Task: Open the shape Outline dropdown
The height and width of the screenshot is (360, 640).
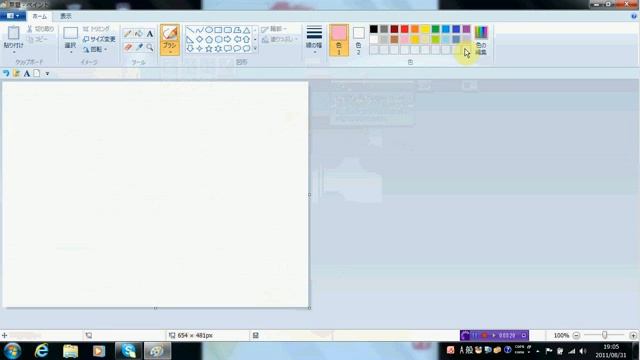Action: 274,29
